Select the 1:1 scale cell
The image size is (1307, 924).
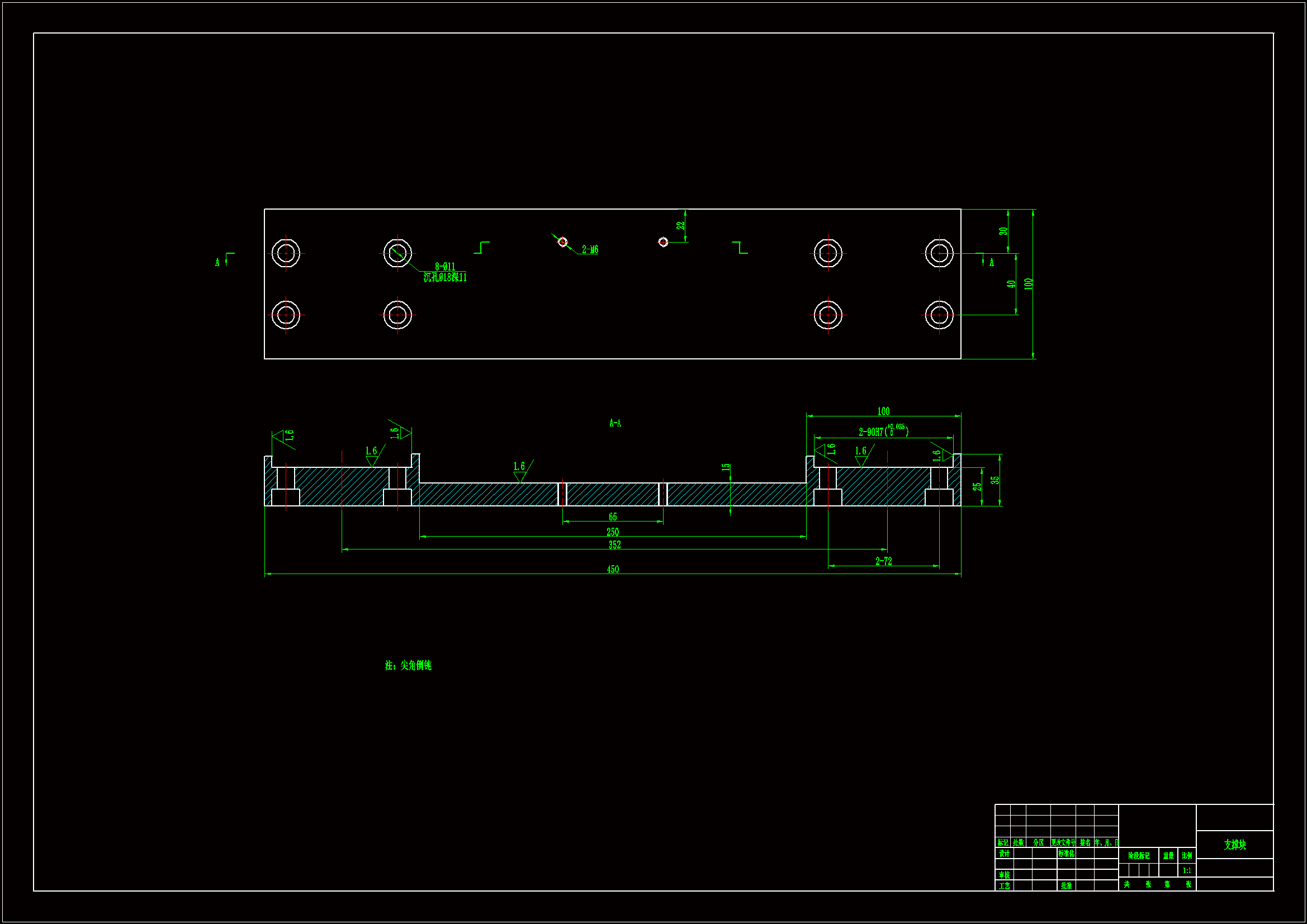[x=1187, y=870]
